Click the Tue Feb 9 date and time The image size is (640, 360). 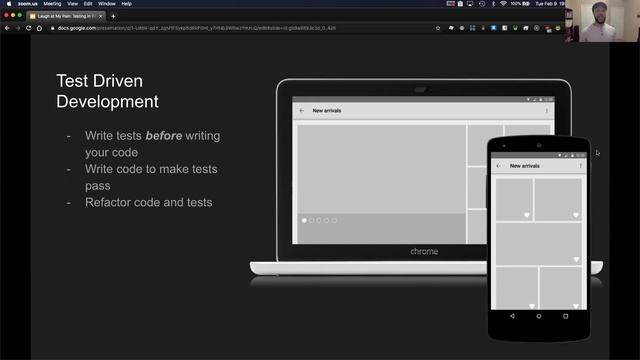point(549,4)
